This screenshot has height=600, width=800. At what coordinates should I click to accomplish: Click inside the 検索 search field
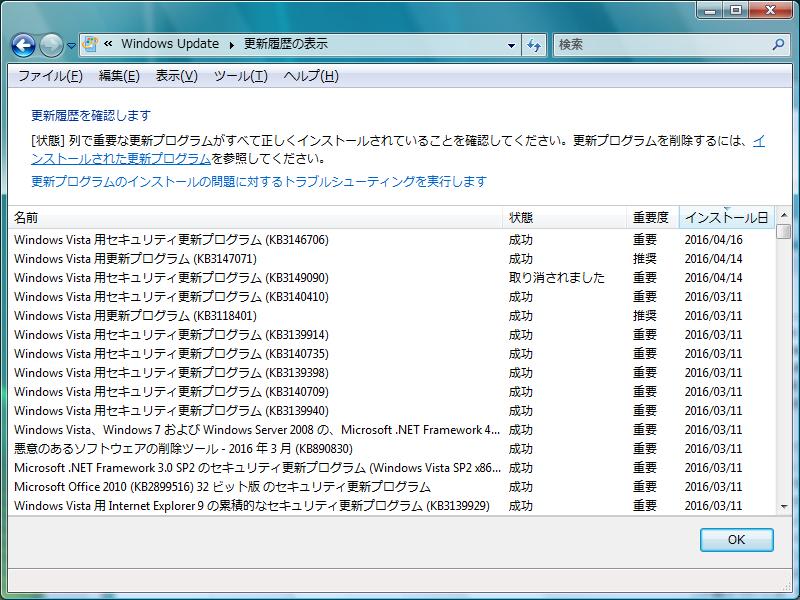pos(660,45)
